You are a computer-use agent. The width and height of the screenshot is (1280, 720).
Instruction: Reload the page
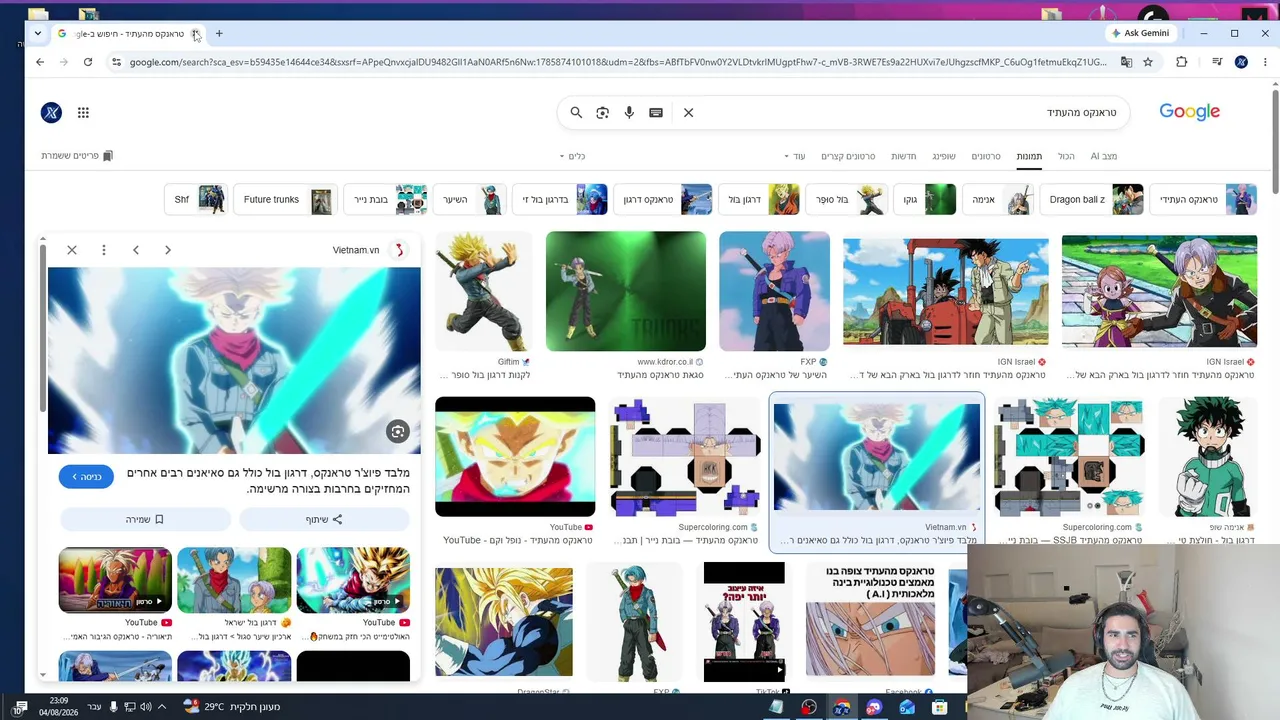[88, 62]
